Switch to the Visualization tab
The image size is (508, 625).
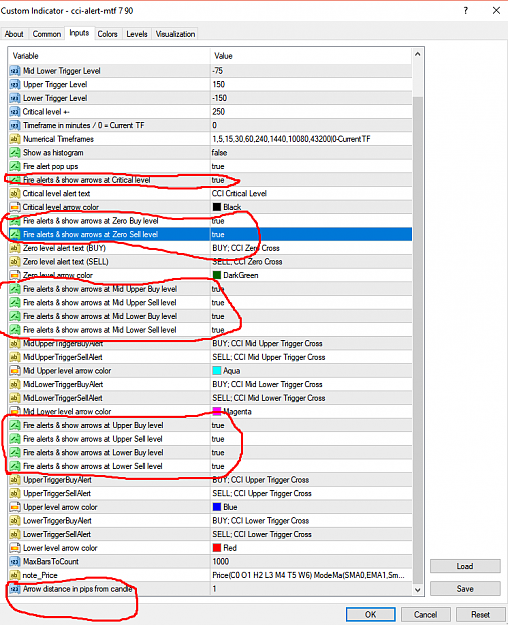tap(175, 34)
